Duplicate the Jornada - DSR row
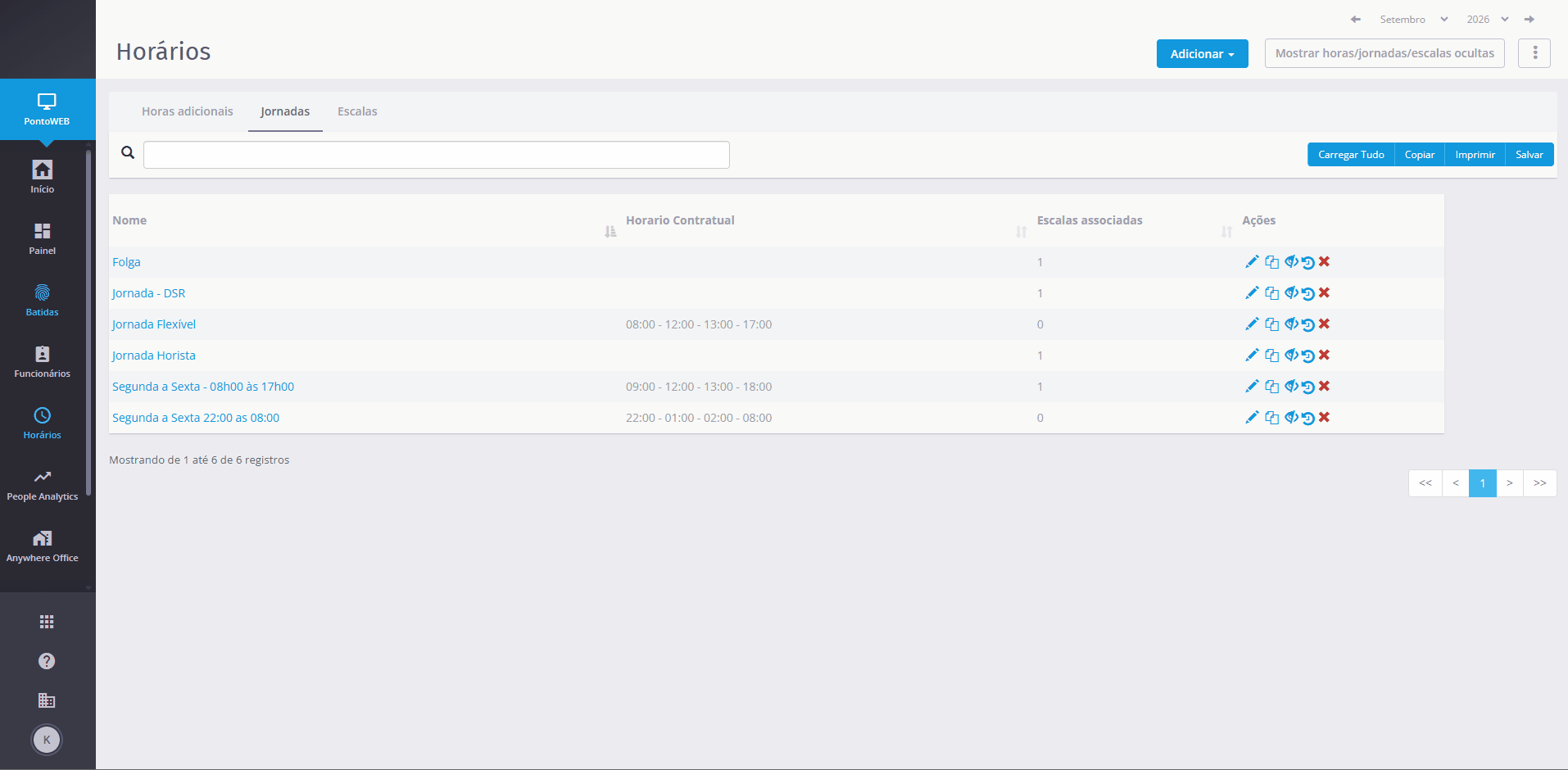This screenshot has width=1568, height=770. tap(1271, 293)
